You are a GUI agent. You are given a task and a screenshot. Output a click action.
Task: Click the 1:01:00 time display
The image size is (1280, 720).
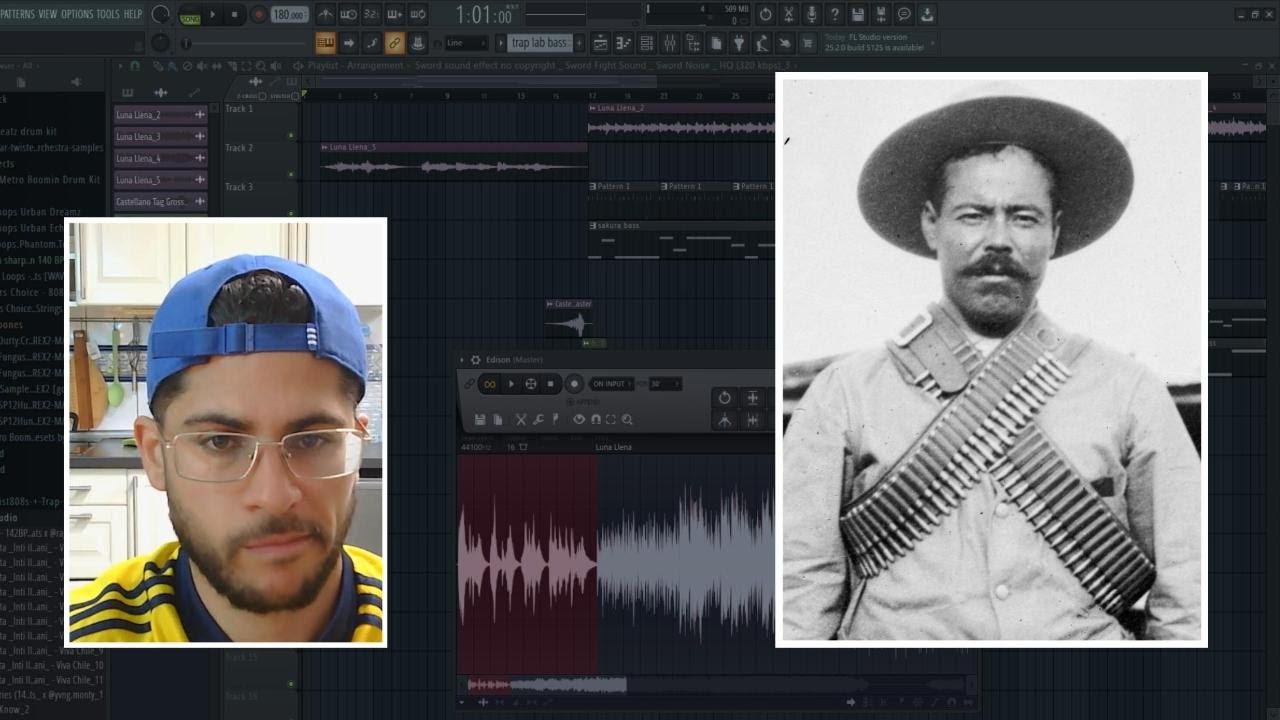click(x=483, y=15)
